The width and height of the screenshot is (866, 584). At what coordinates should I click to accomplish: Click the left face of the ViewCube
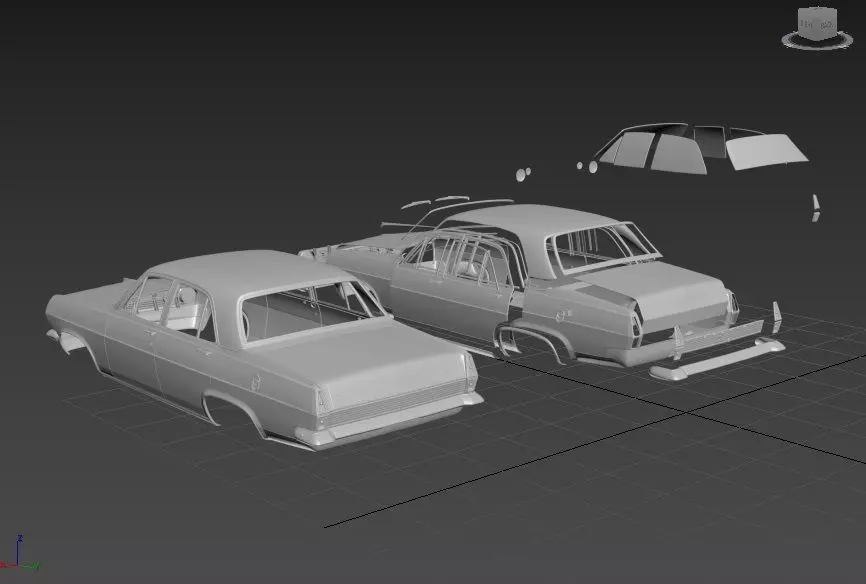point(806,24)
